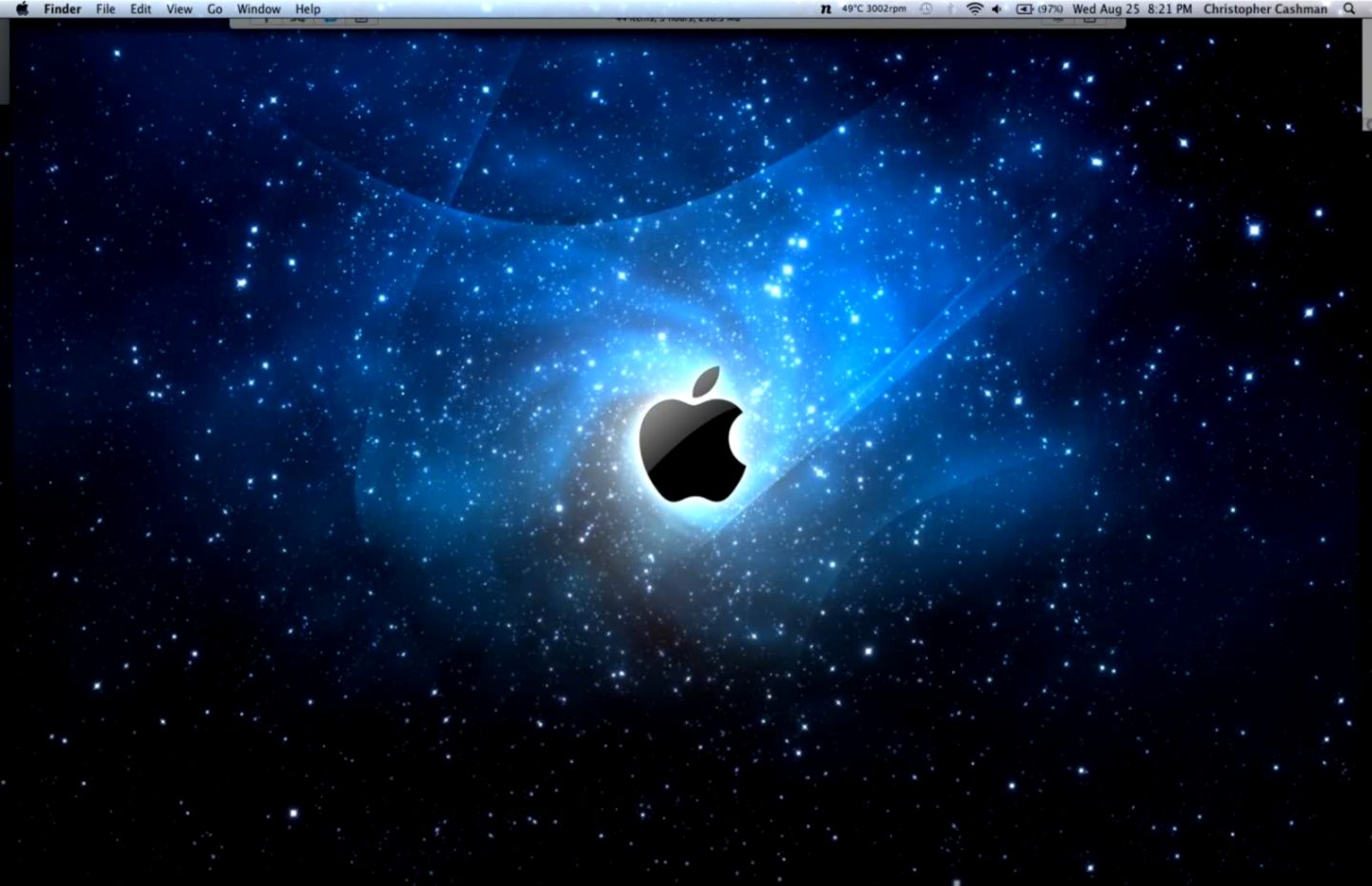Click the 'Wed Aug 25 8:21 PM' clock

[1132, 9]
